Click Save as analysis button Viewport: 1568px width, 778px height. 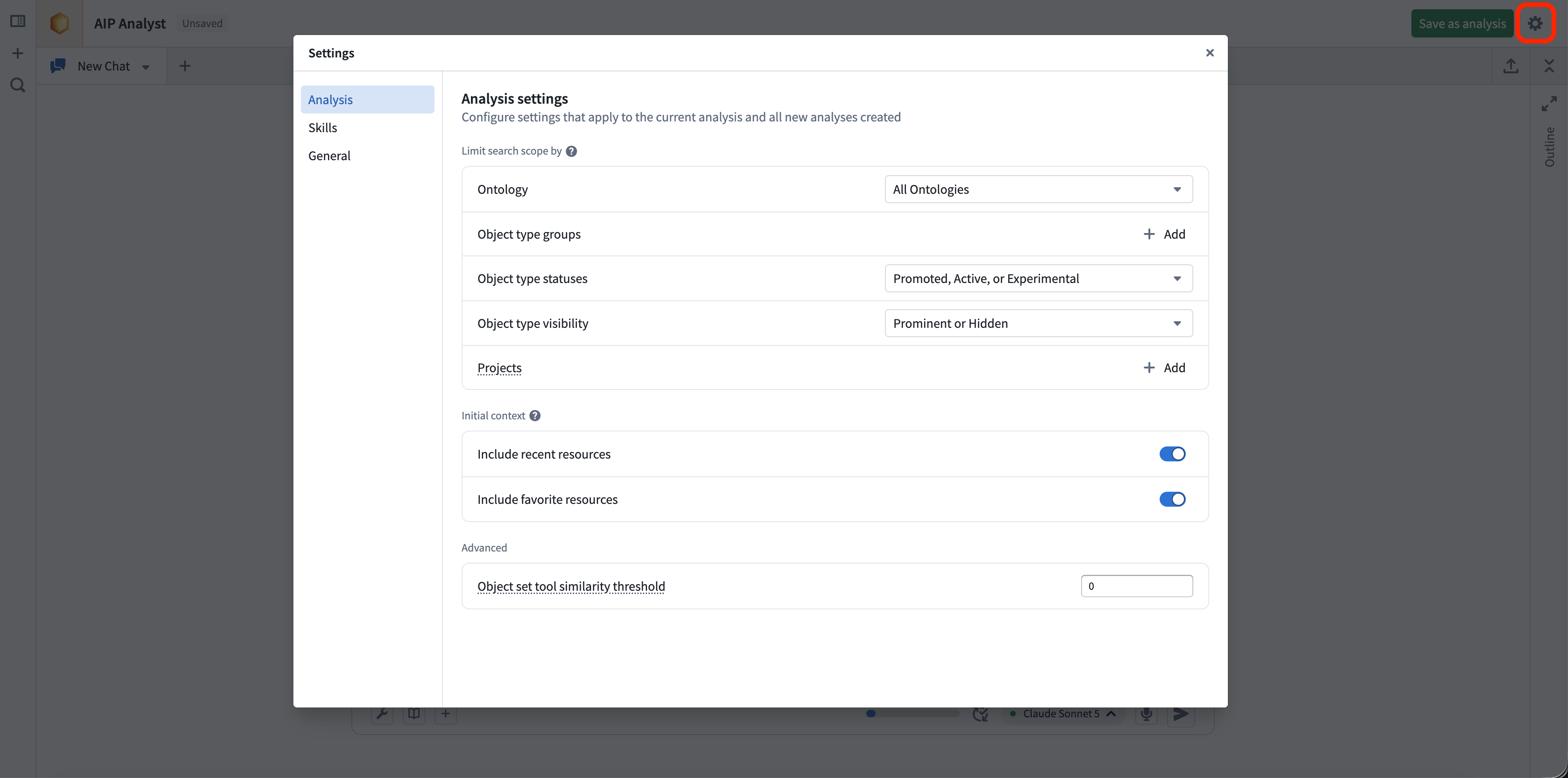pyautogui.click(x=1461, y=23)
